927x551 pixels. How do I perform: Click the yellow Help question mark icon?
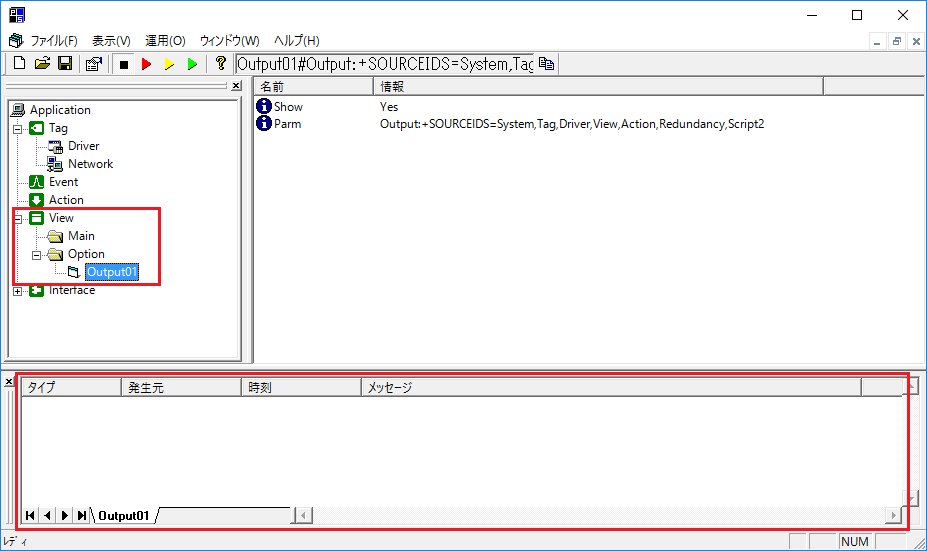pyautogui.click(x=220, y=64)
